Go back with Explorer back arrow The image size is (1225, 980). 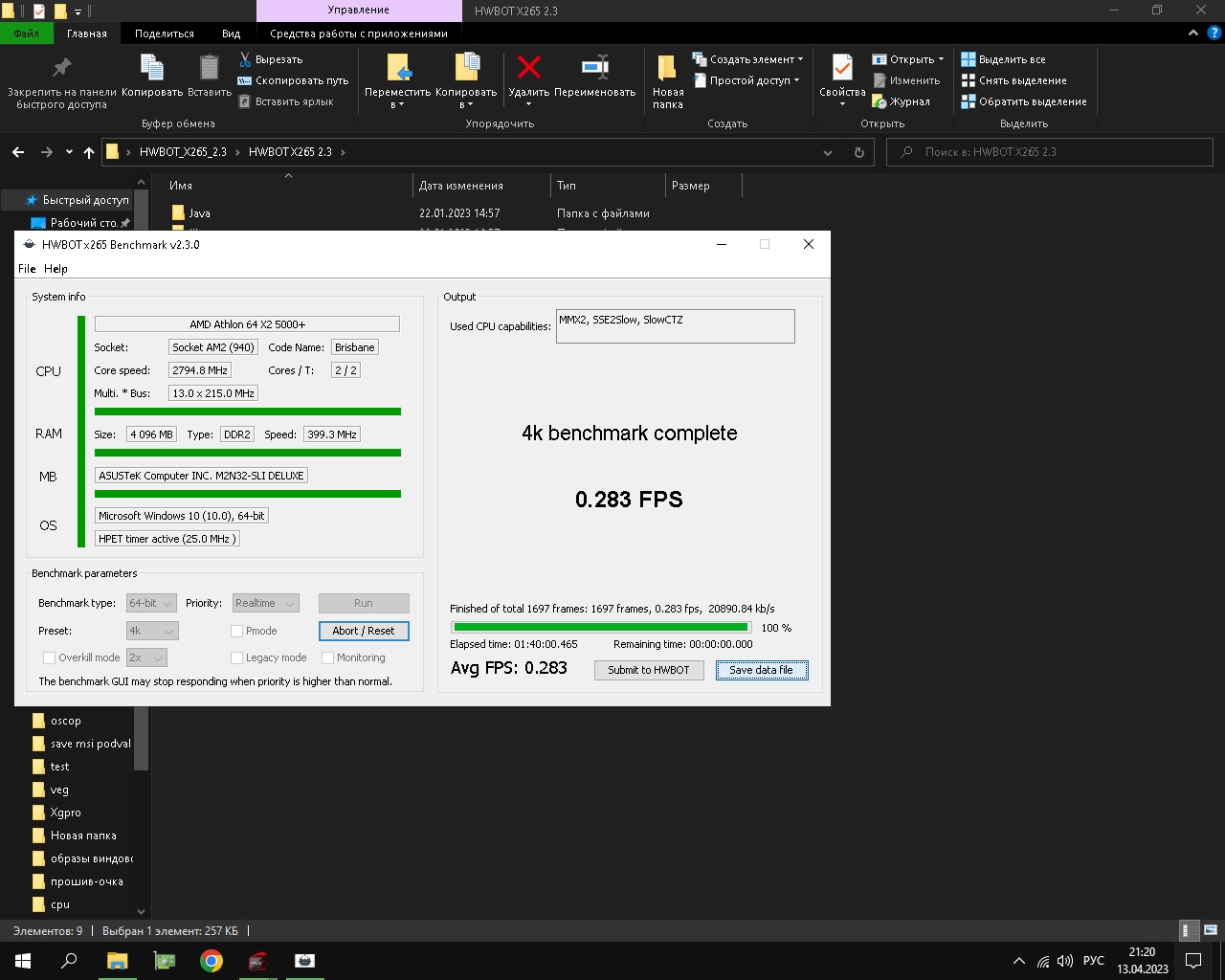coord(18,152)
